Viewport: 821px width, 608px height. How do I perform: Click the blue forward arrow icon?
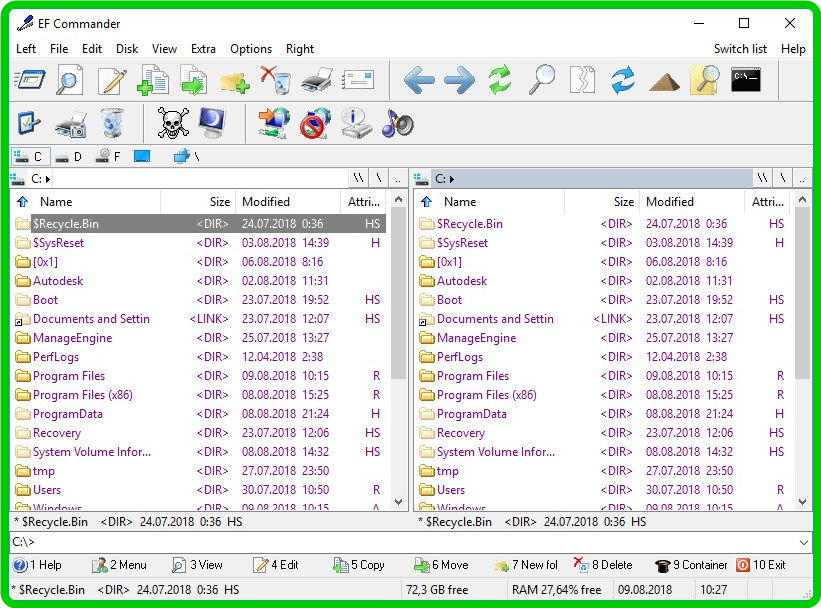(x=460, y=80)
